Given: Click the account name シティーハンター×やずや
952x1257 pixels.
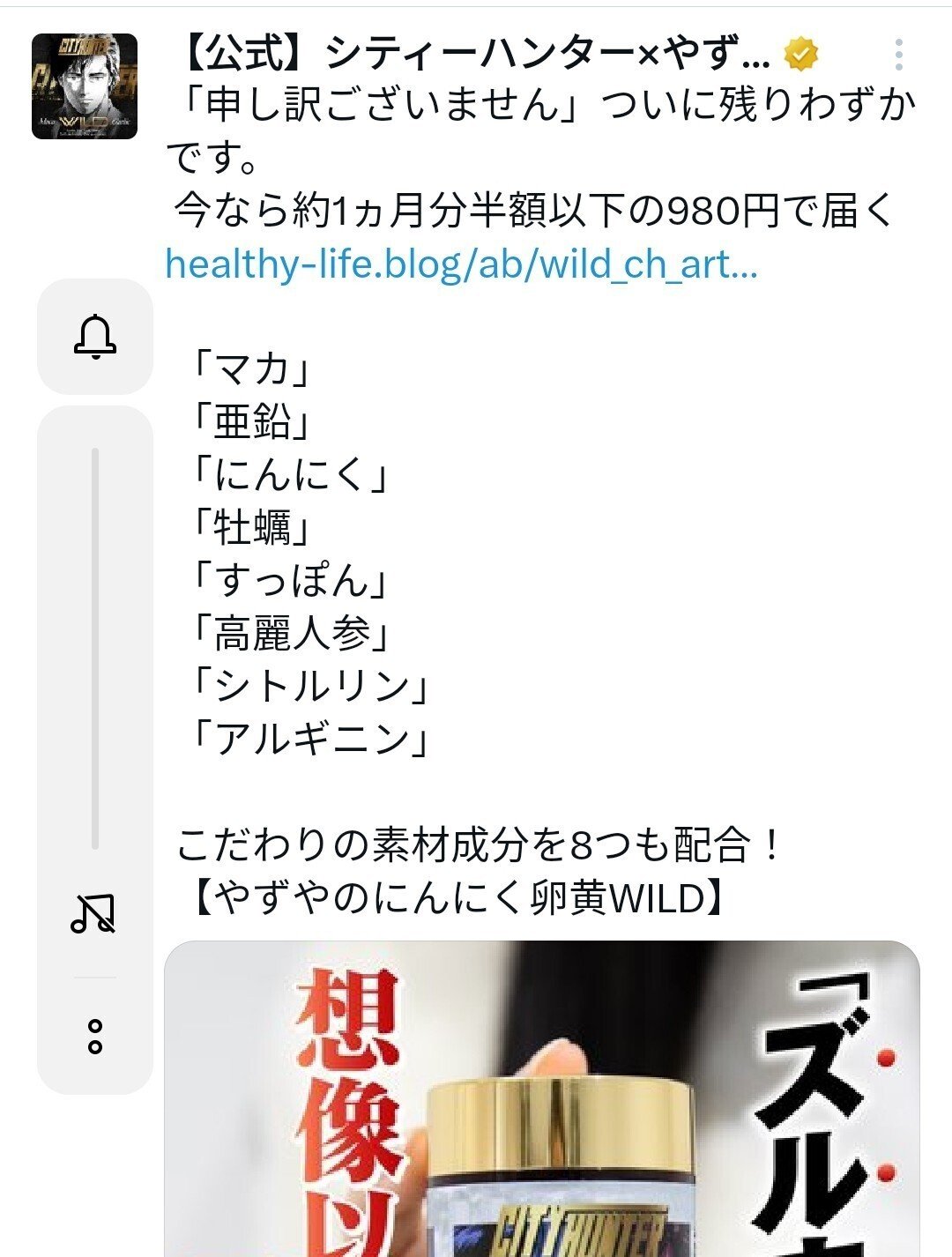Looking at the screenshot, I should click(x=475, y=56).
